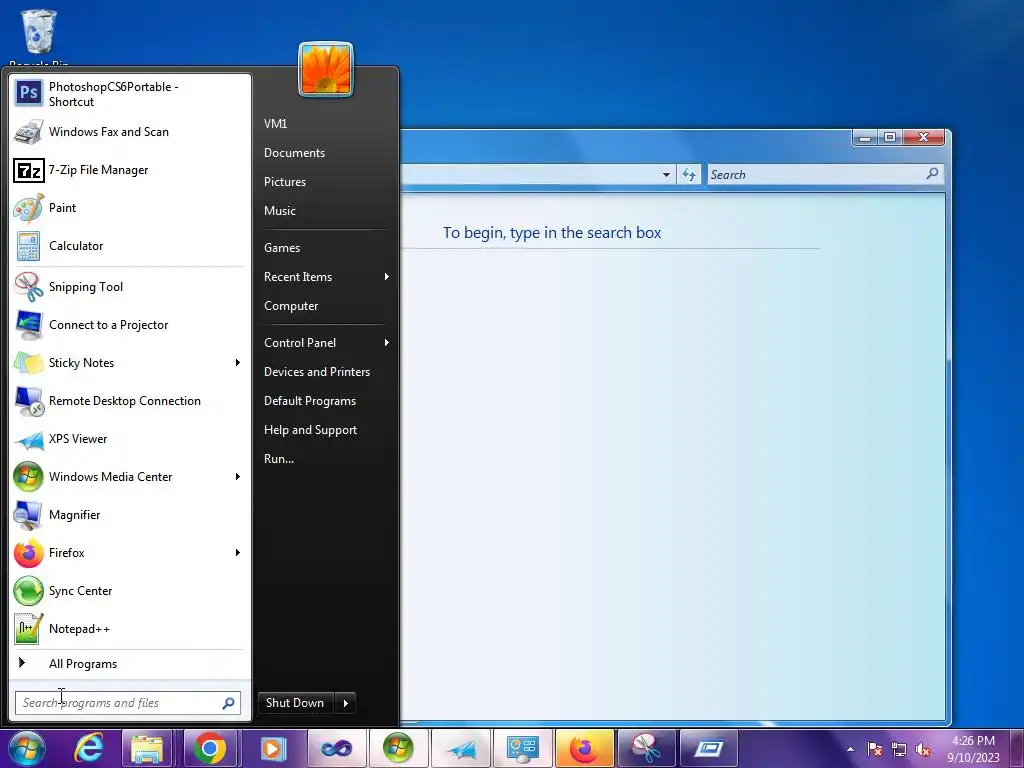
Task: Launch Notepad++ icon
Action: (x=29, y=629)
